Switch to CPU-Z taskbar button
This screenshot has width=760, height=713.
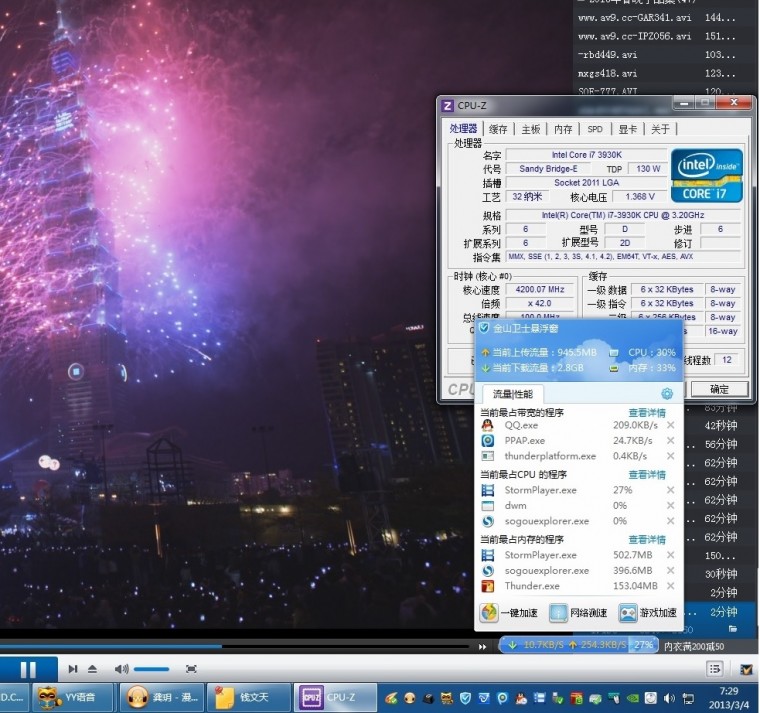335,698
